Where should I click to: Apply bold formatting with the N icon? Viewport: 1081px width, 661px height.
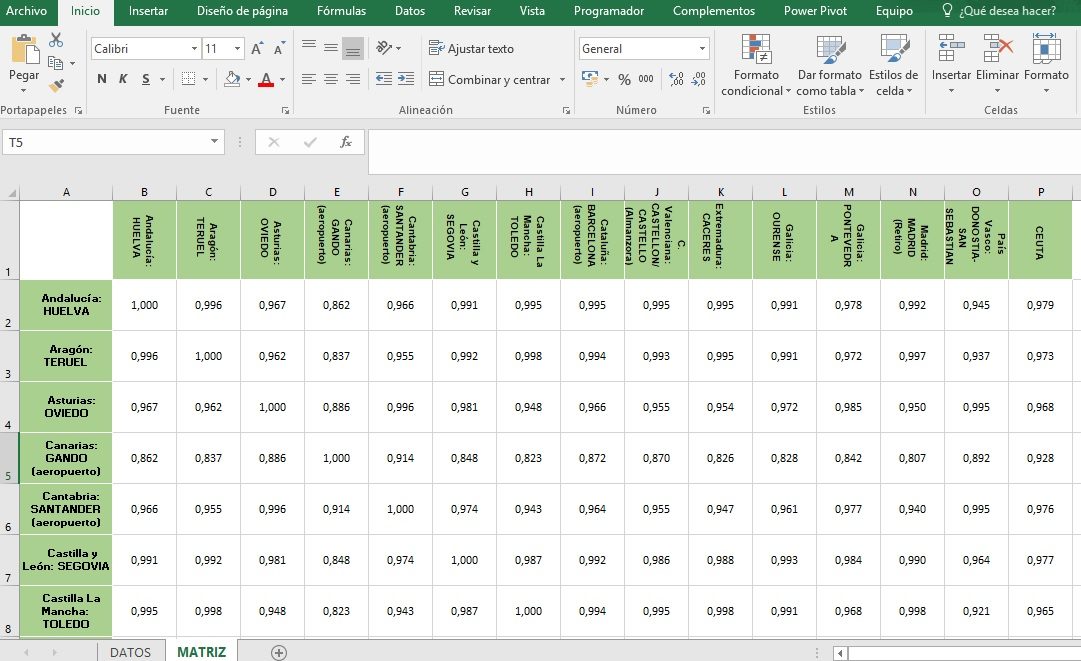click(x=101, y=79)
